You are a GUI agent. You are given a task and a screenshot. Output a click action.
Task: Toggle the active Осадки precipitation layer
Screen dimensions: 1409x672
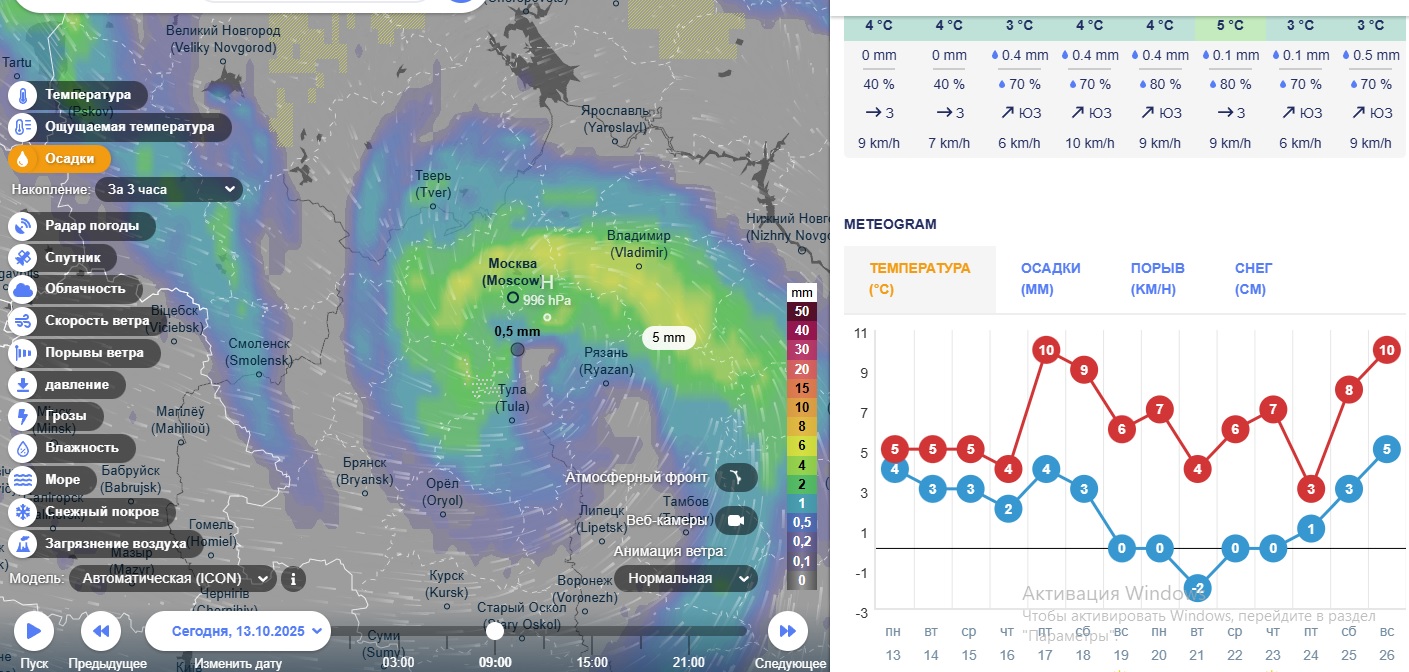[60, 158]
